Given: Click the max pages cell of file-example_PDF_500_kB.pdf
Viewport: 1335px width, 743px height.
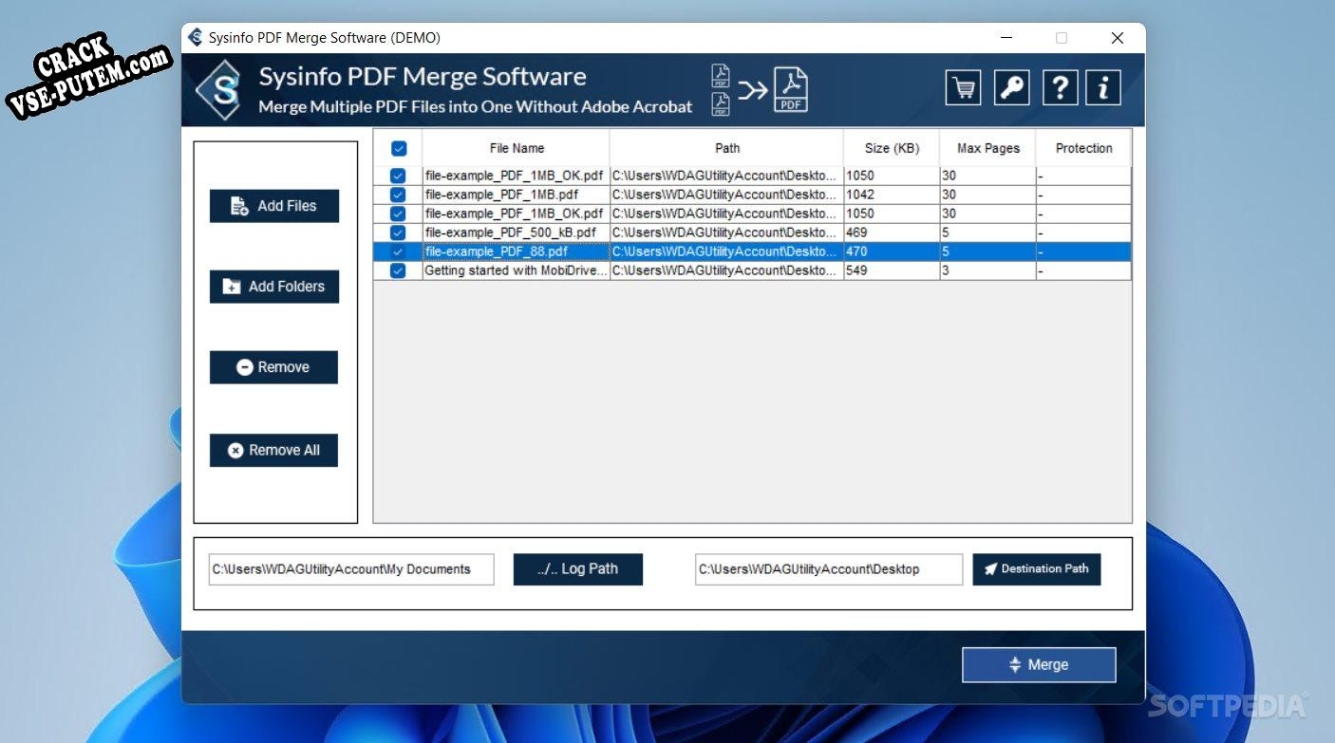Looking at the screenshot, I should point(988,233).
